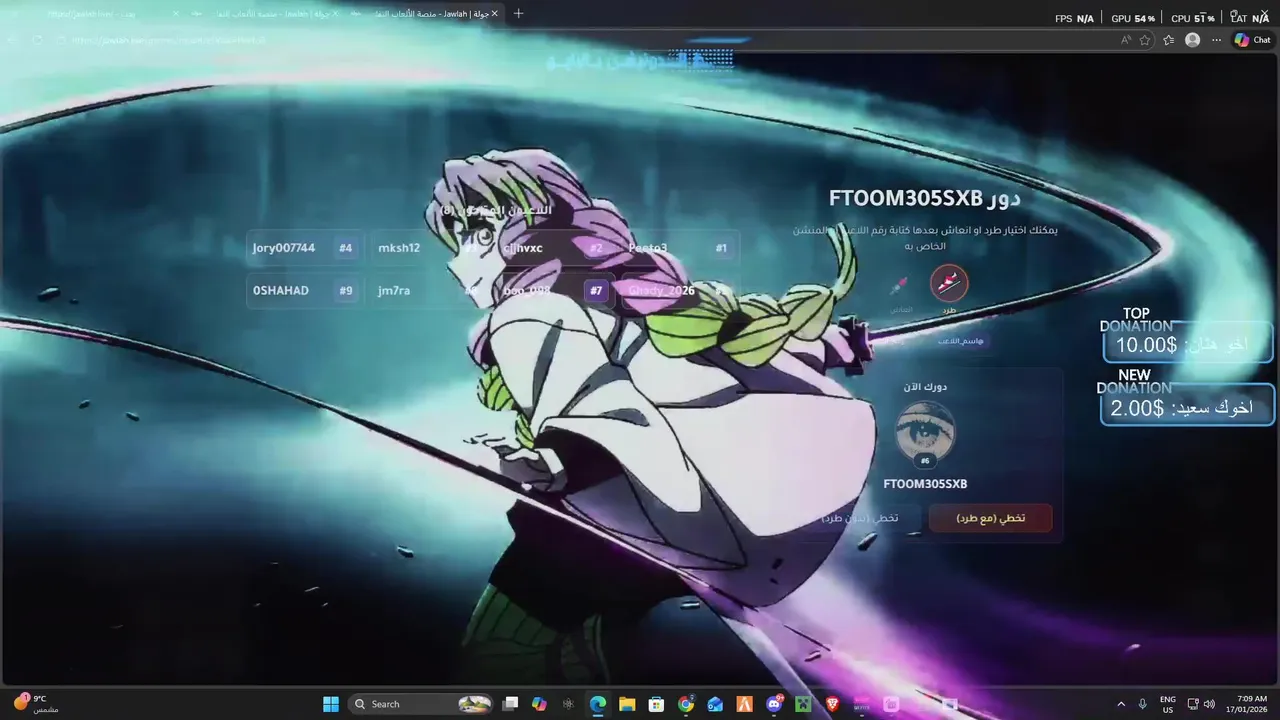Click the taskbar Search box
1280x720 pixels.
coord(420,704)
